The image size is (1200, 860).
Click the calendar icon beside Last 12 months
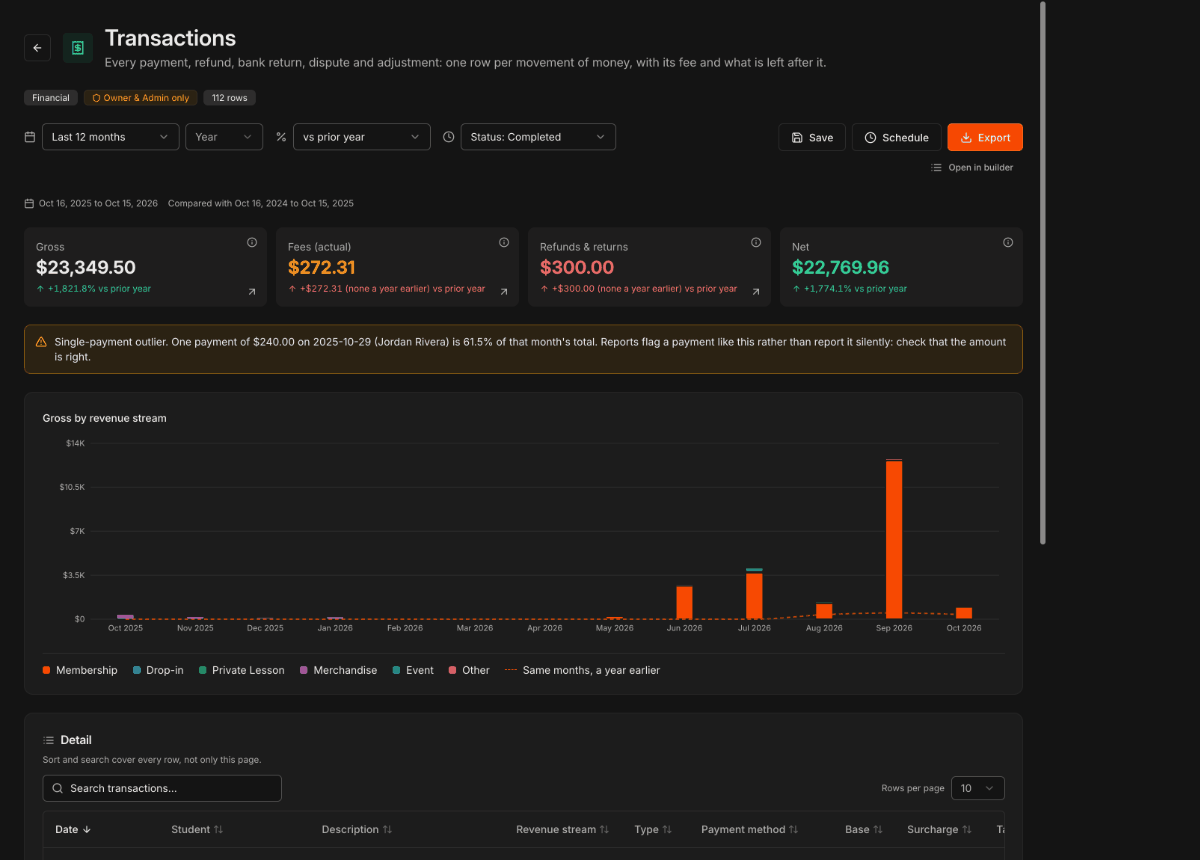coord(30,137)
